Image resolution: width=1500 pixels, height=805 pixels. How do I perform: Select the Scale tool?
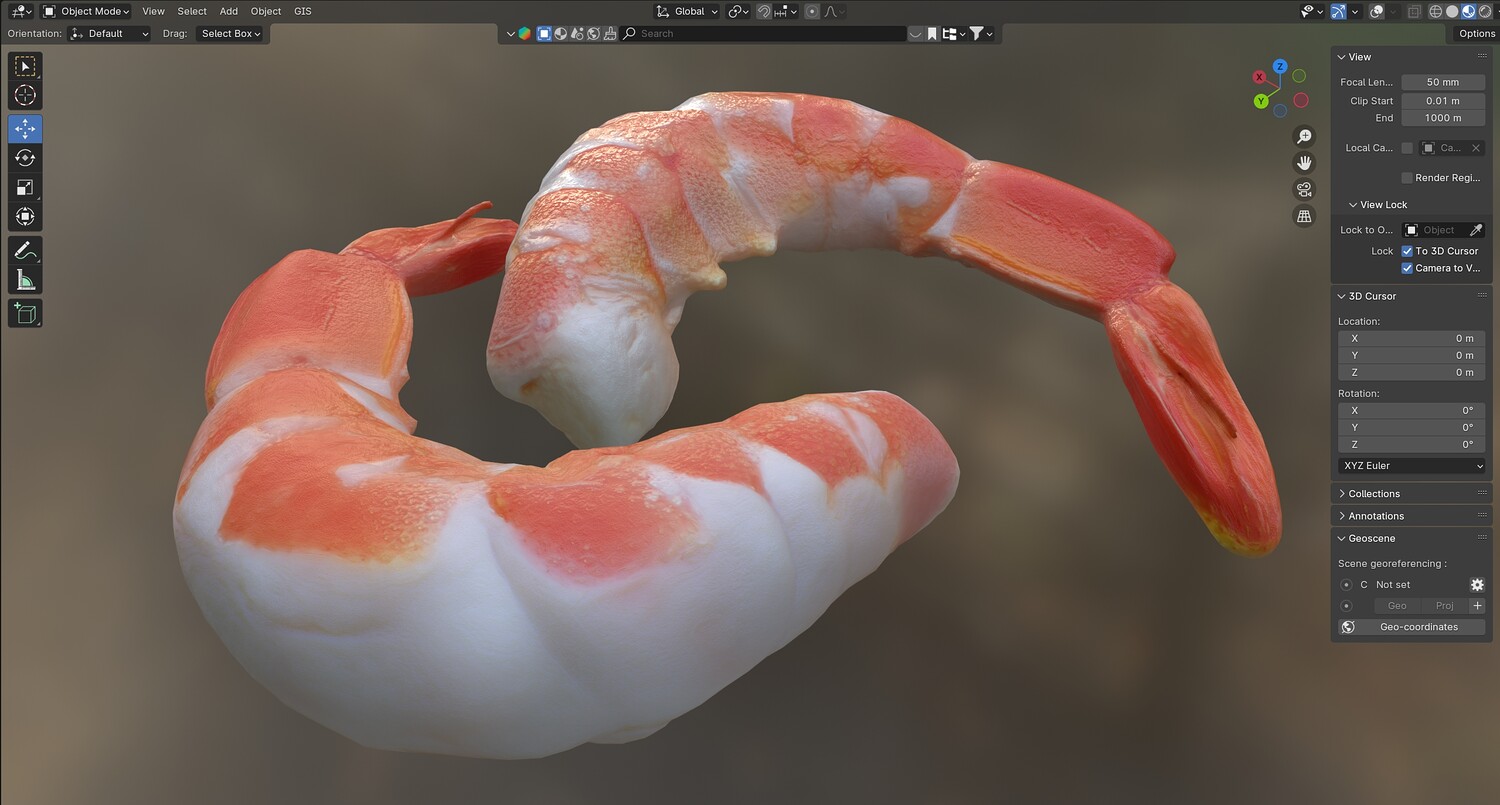point(25,187)
